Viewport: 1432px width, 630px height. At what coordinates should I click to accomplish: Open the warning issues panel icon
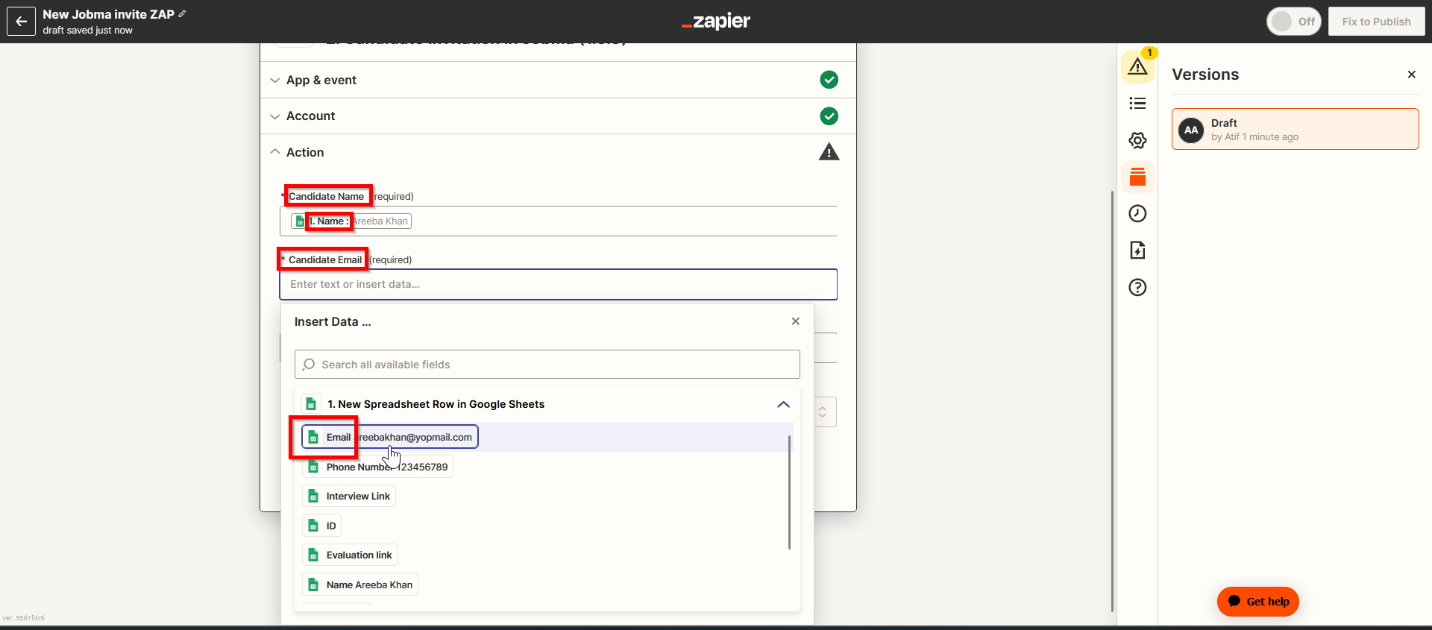1137,66
